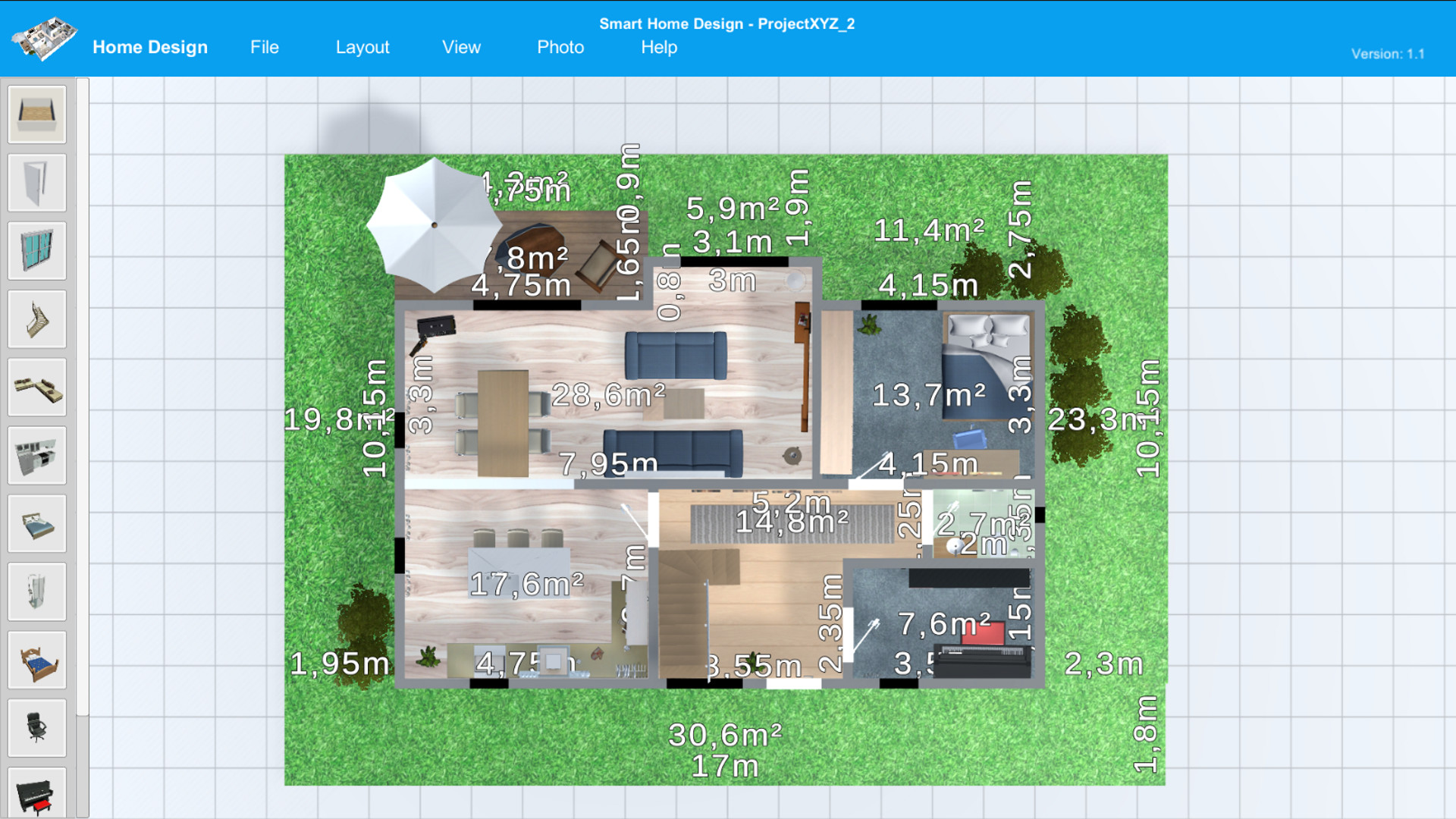
Task: Open the File menu
Action: tap(264, 47)
